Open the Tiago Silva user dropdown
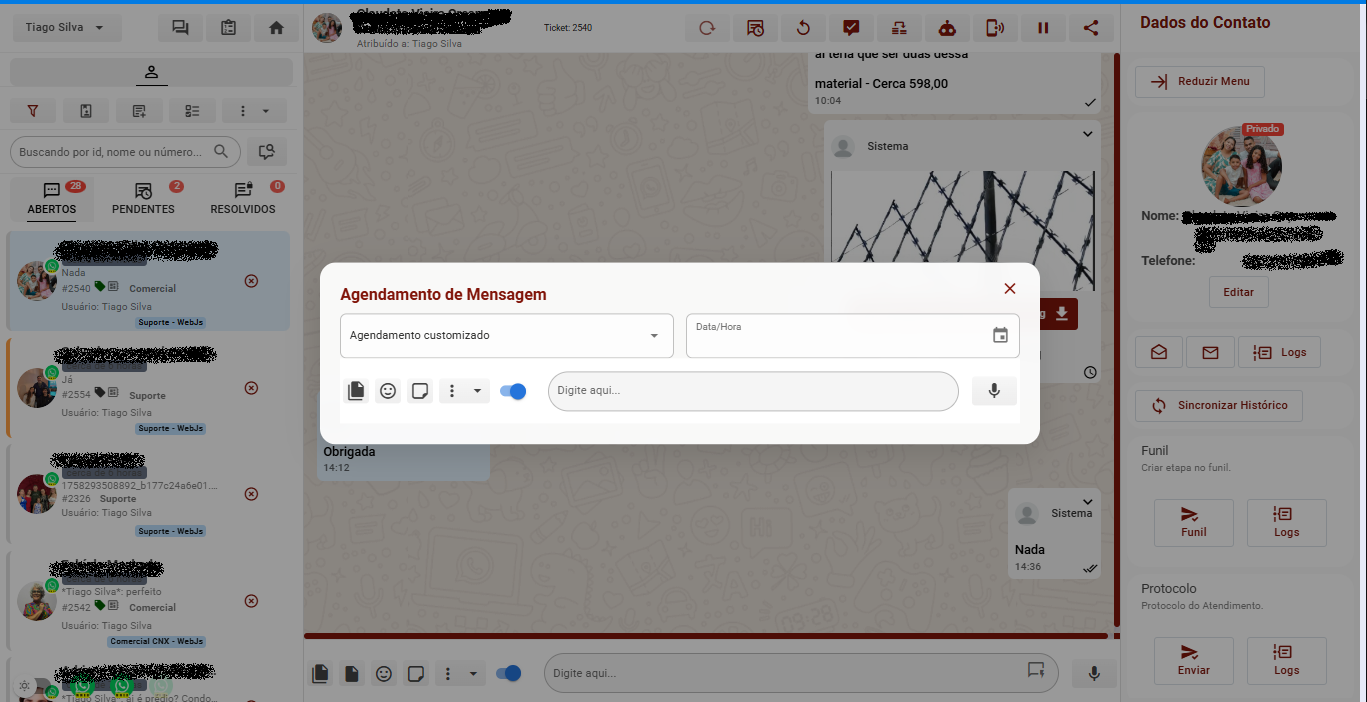 point(66,28)
